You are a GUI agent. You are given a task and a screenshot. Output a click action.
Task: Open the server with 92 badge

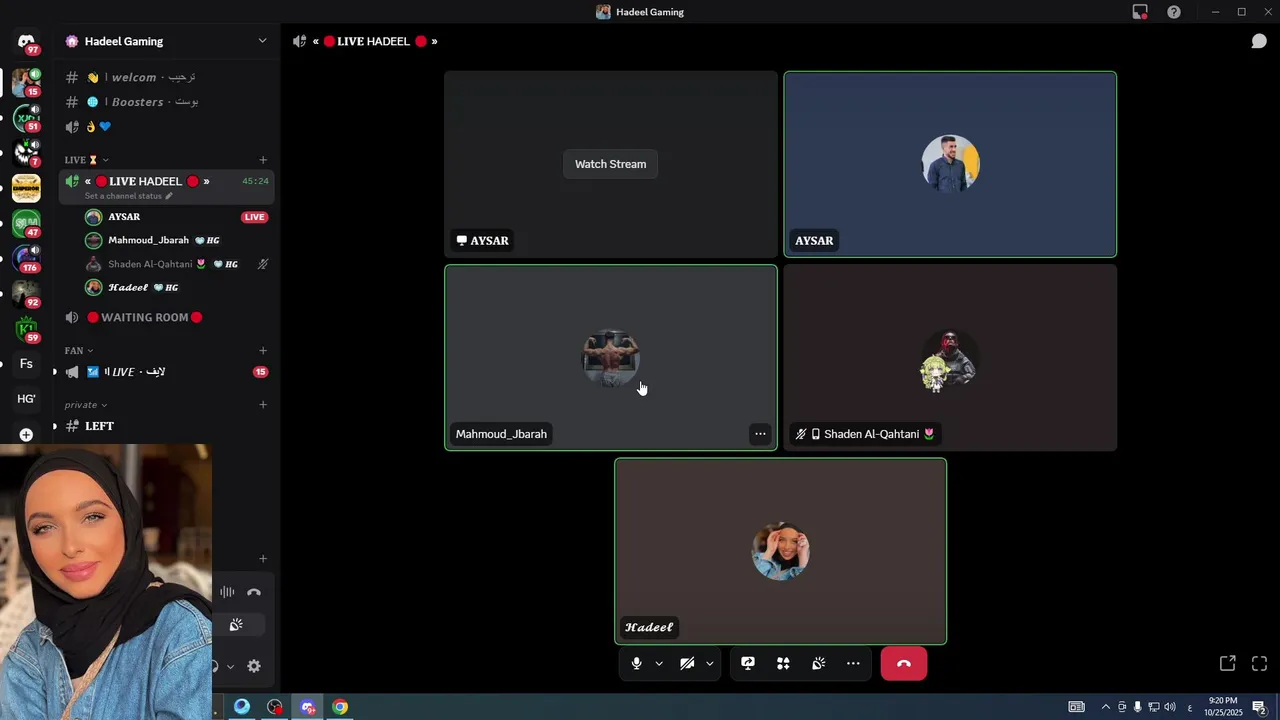click(x=26, y=293)
